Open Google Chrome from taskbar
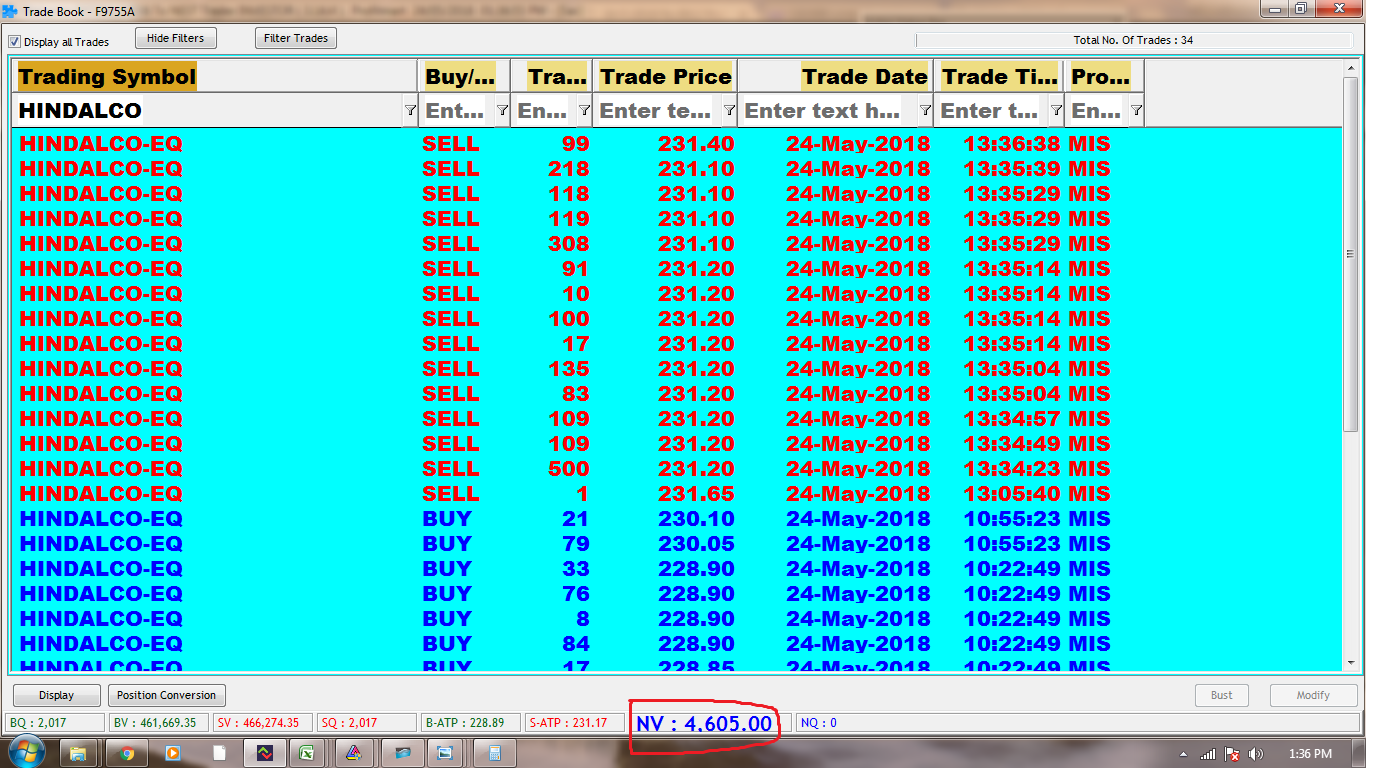The image size is (1380, 768). pos(126,752)
